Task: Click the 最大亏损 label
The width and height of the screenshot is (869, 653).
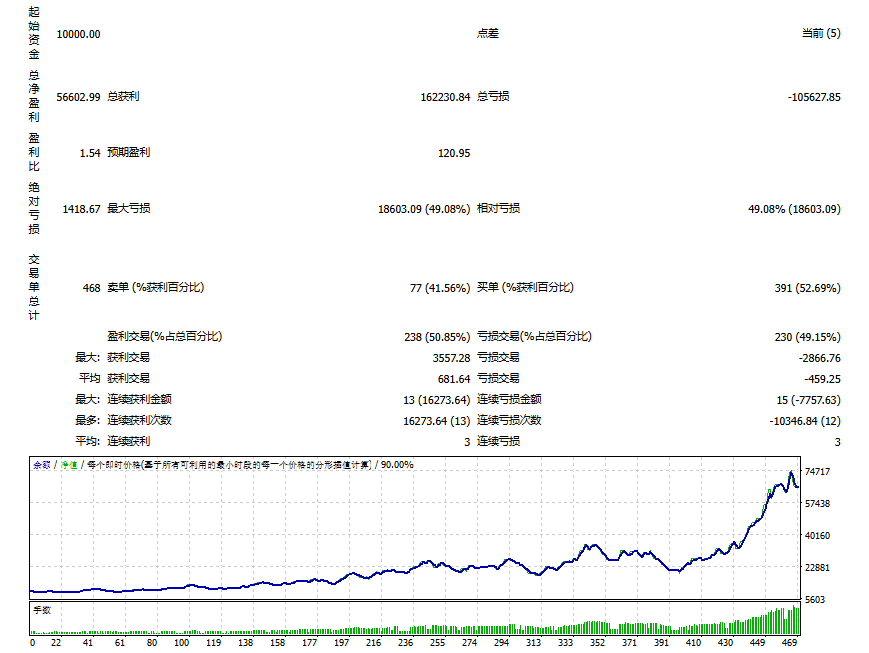Action: point(129,208)
